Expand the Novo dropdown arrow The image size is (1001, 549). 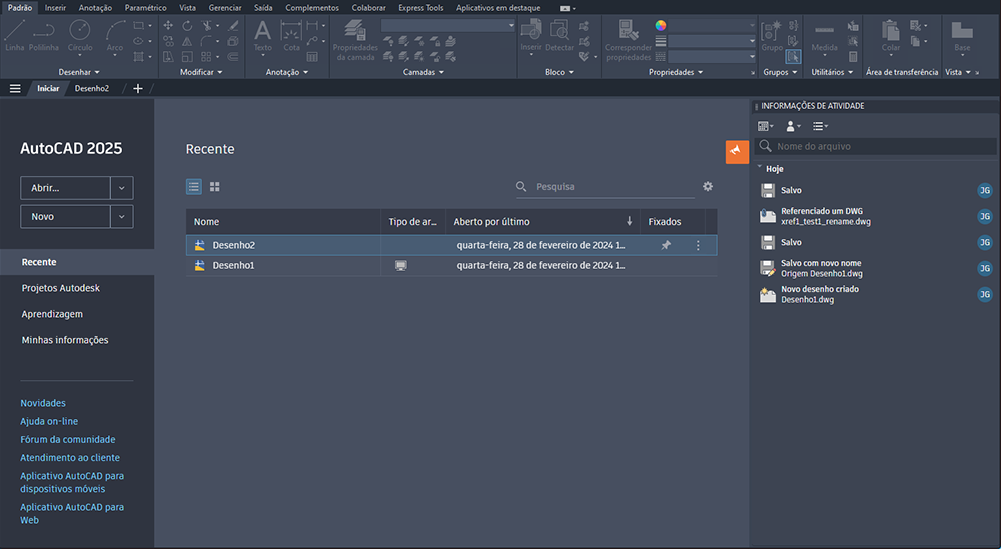121,216
